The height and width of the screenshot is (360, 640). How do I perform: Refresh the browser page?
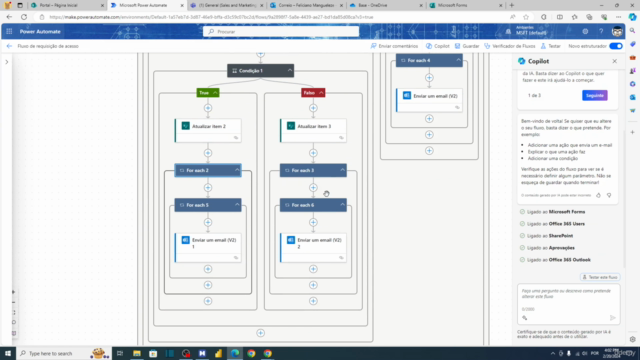click(24, 17)
